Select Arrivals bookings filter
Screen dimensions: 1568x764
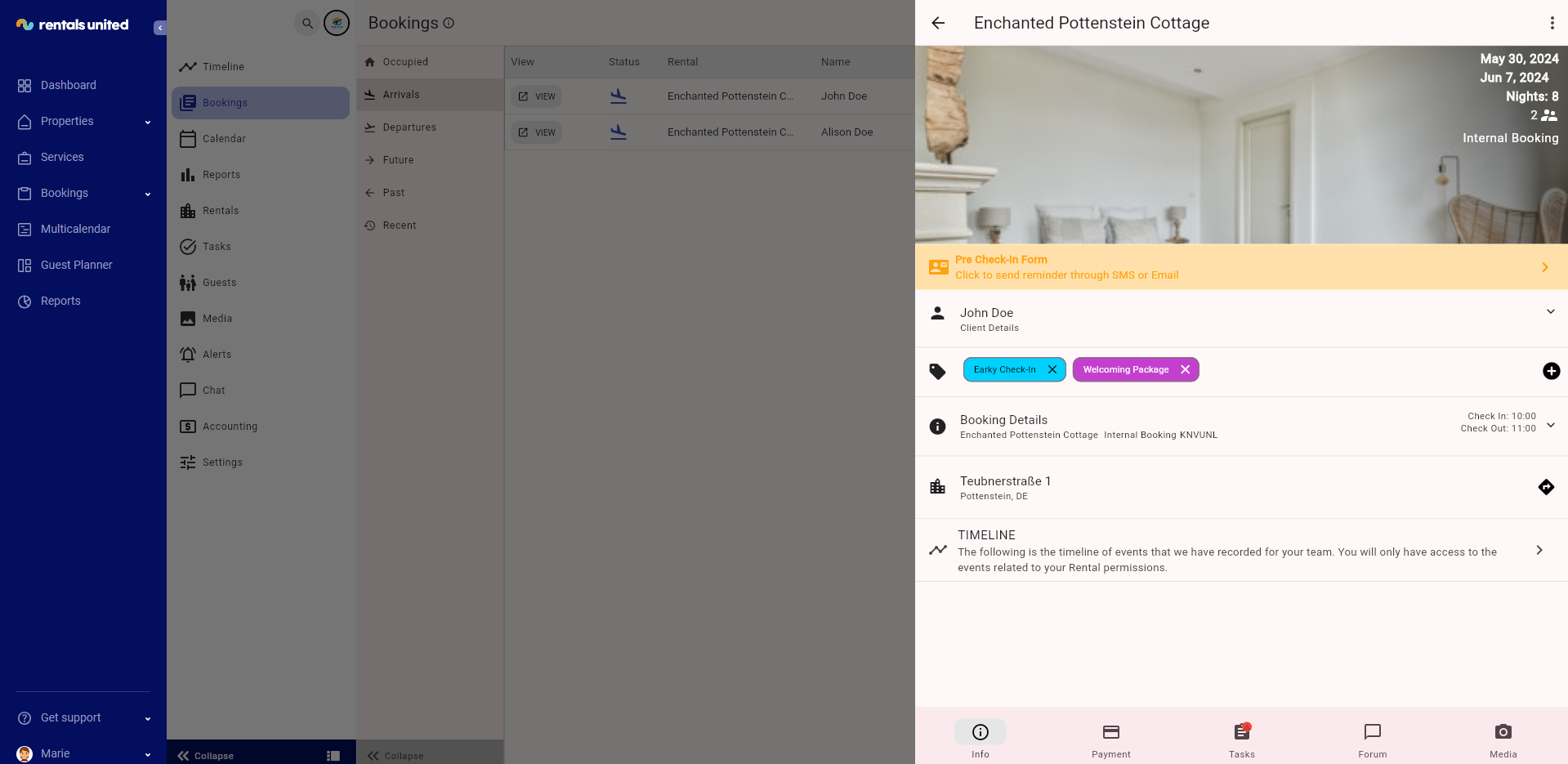pyautogui.click(x=430, y=95)
